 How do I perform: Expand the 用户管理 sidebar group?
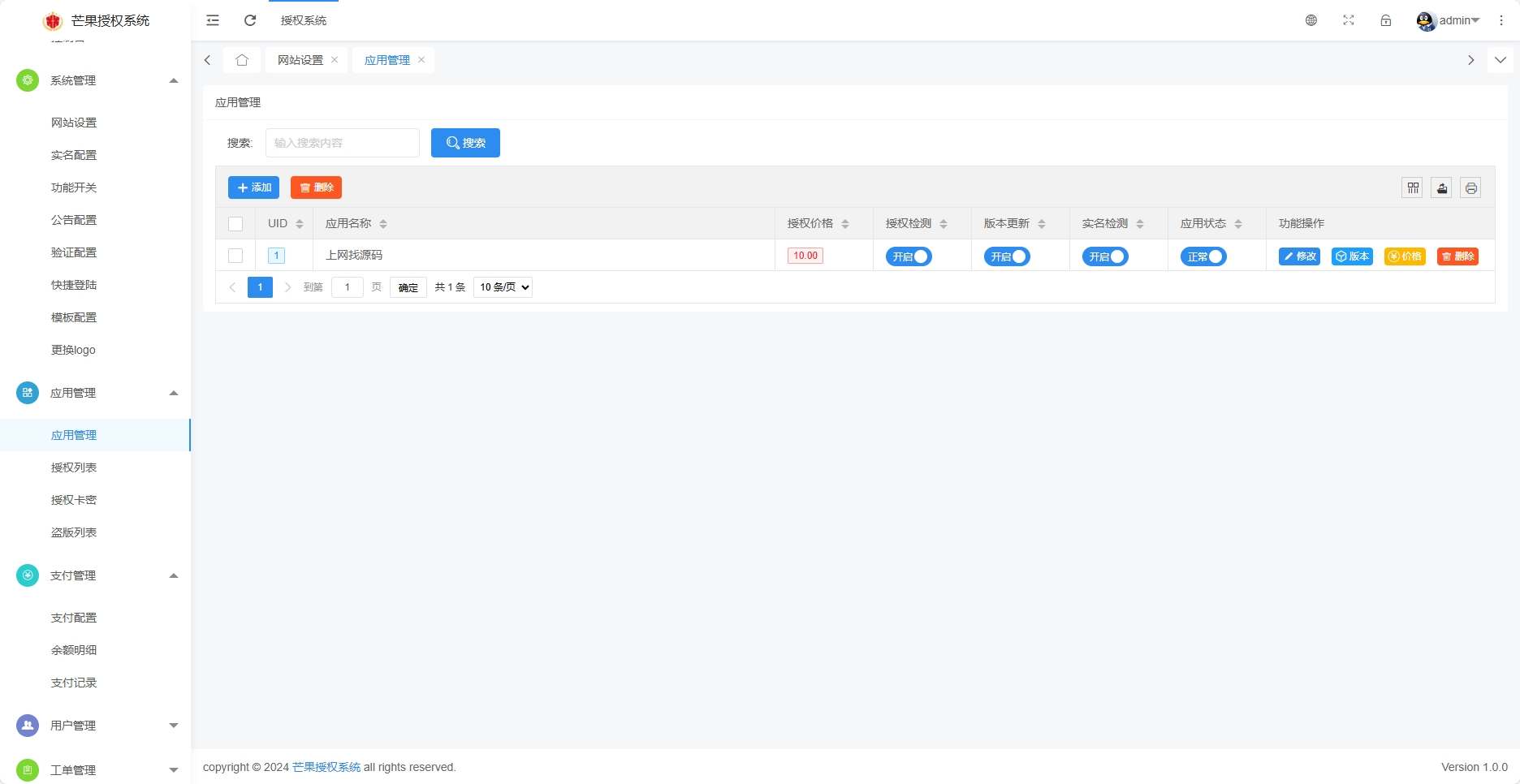pyautogui.click(x=95, y=726)
